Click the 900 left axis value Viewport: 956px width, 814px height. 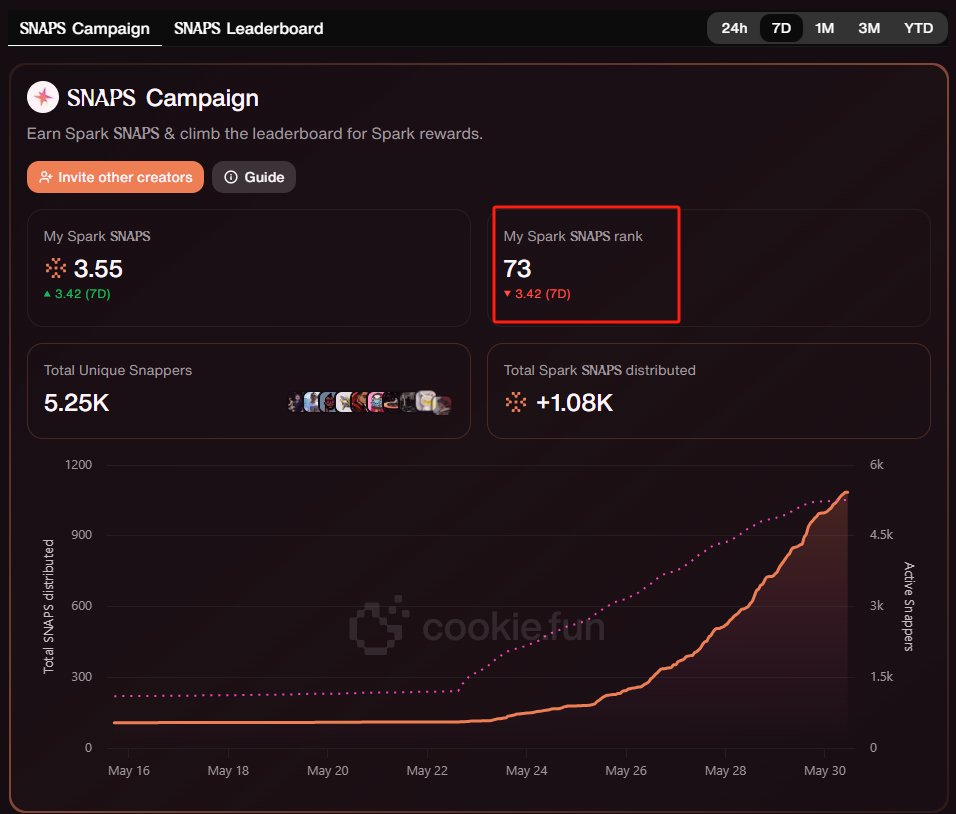click(81, 535)
